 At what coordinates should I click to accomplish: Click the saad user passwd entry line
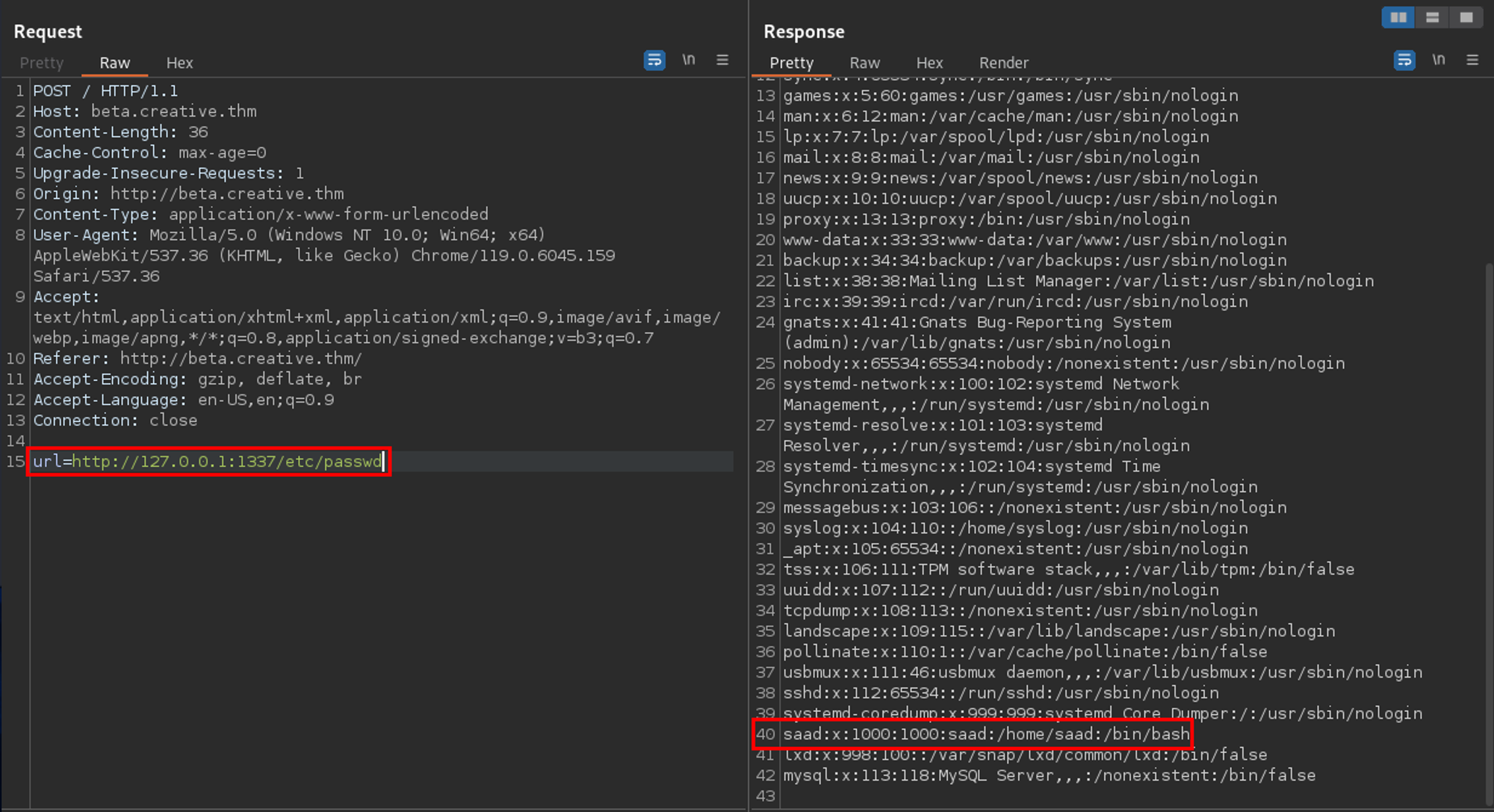pos(986,734)
